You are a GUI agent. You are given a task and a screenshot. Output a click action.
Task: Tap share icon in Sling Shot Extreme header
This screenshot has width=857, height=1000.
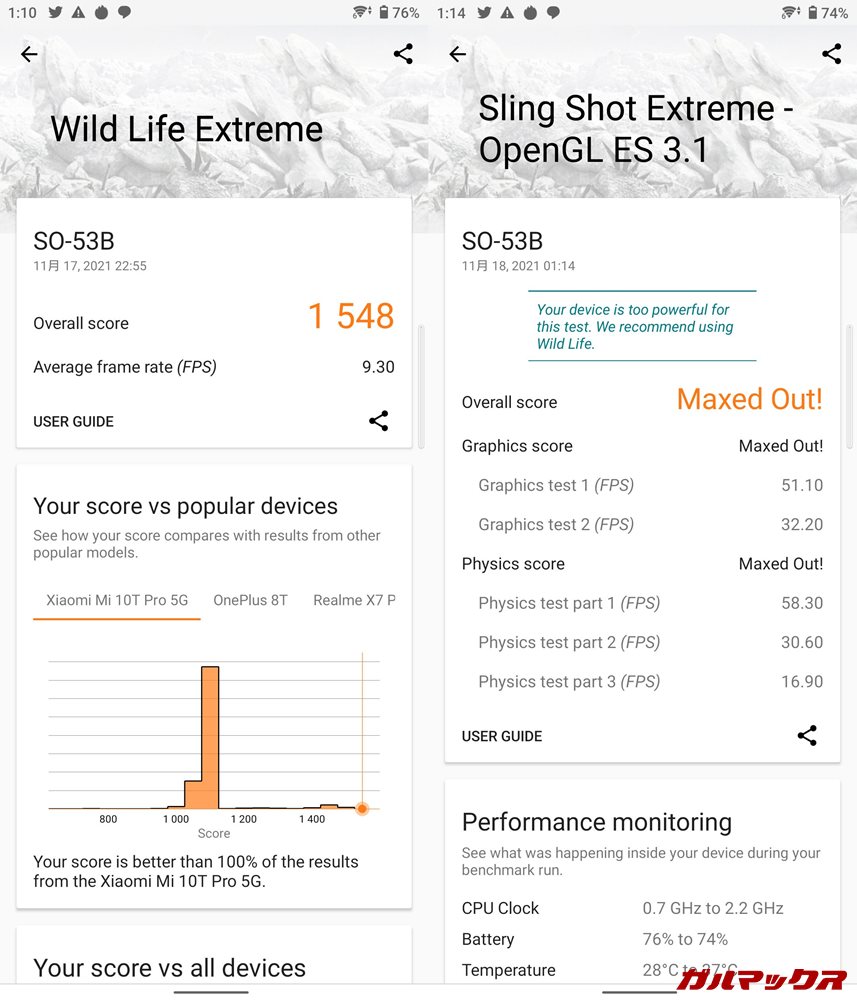(831, 54)
